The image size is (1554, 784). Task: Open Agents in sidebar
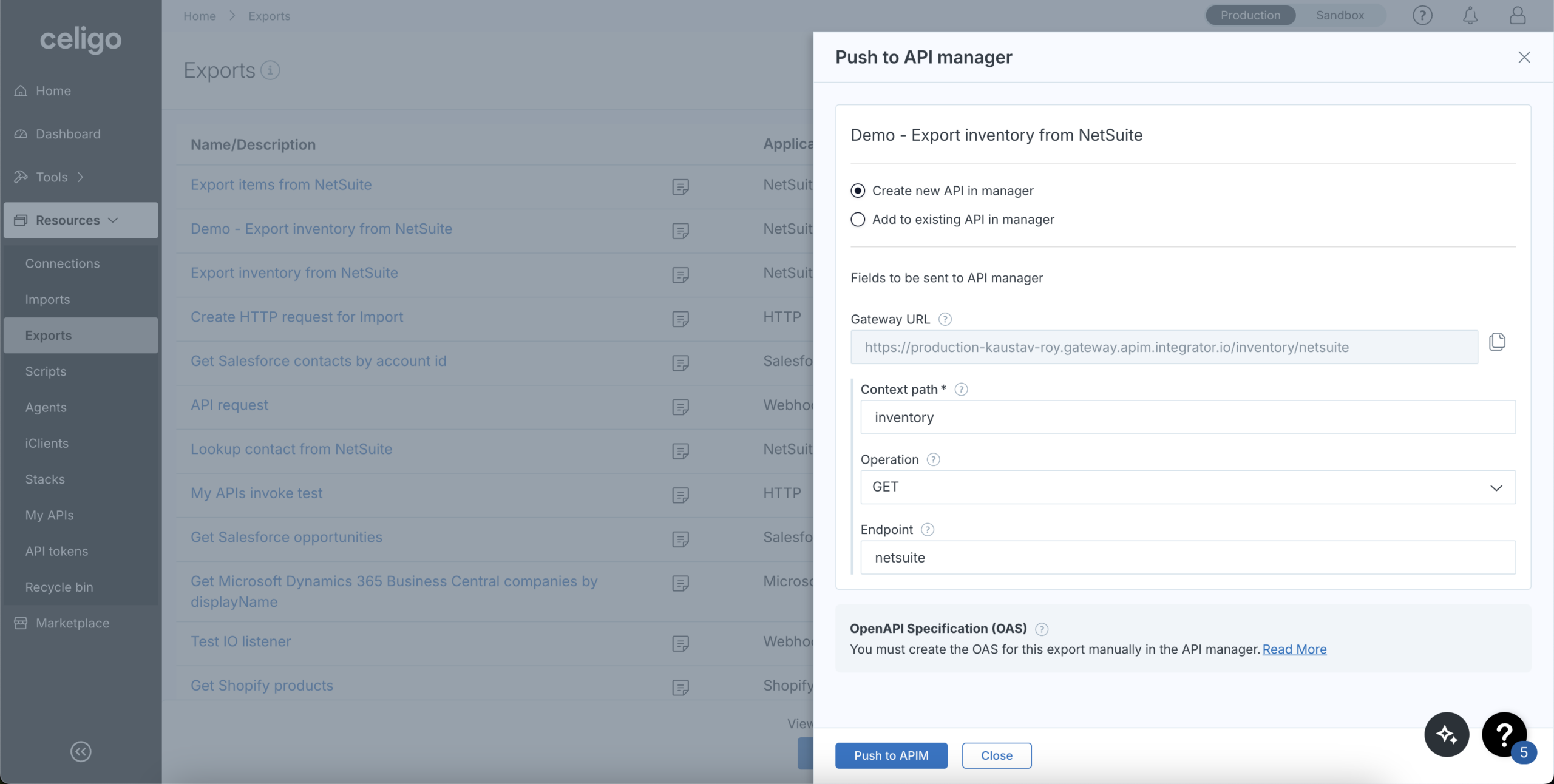[x=46, y=407]
